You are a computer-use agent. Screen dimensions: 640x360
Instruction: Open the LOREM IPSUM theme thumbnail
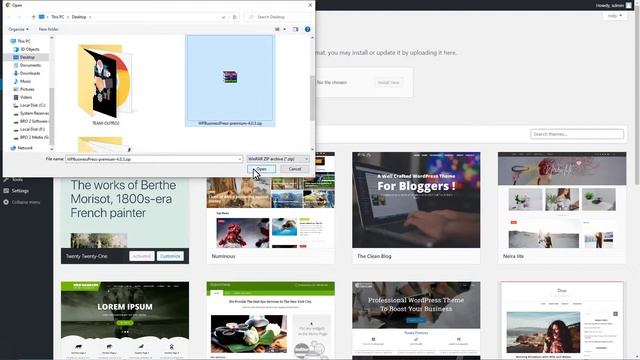tap(124, 320)
